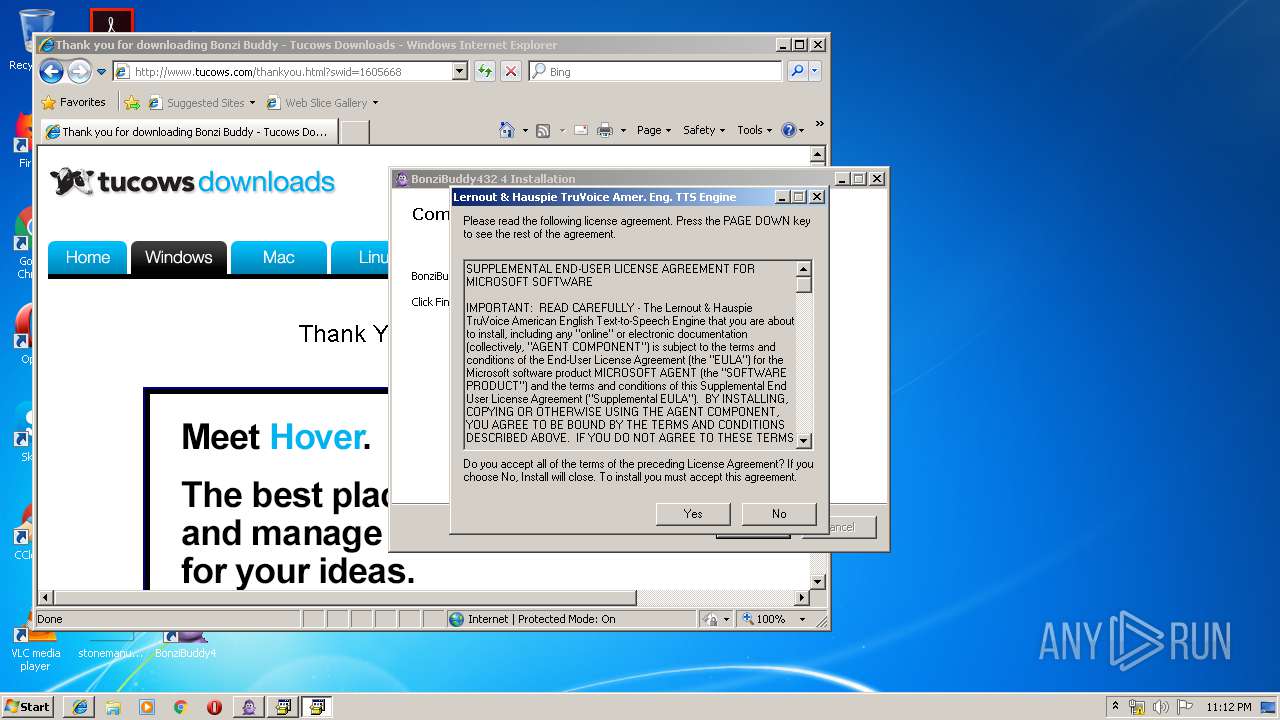Click the Tucows Downloads logo
This screenshot has width=1280, height=720.
pos(192,182)
